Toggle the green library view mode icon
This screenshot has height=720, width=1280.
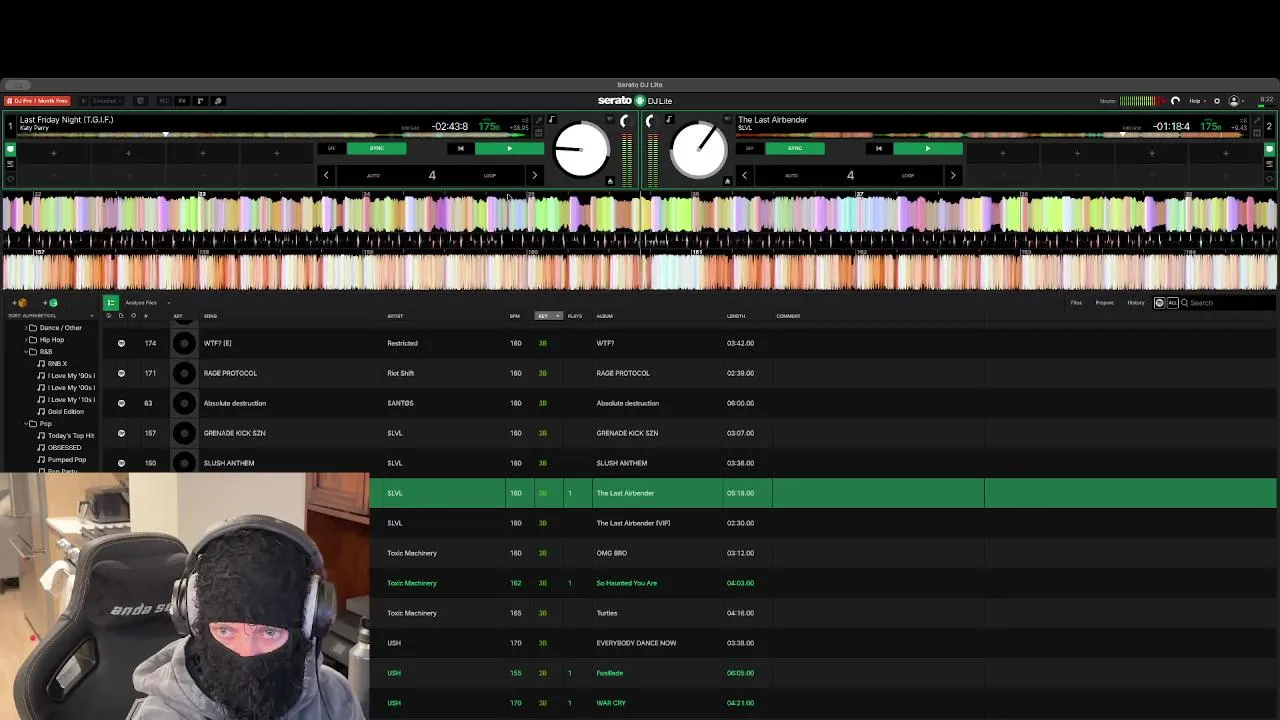(x=111, y=302)
